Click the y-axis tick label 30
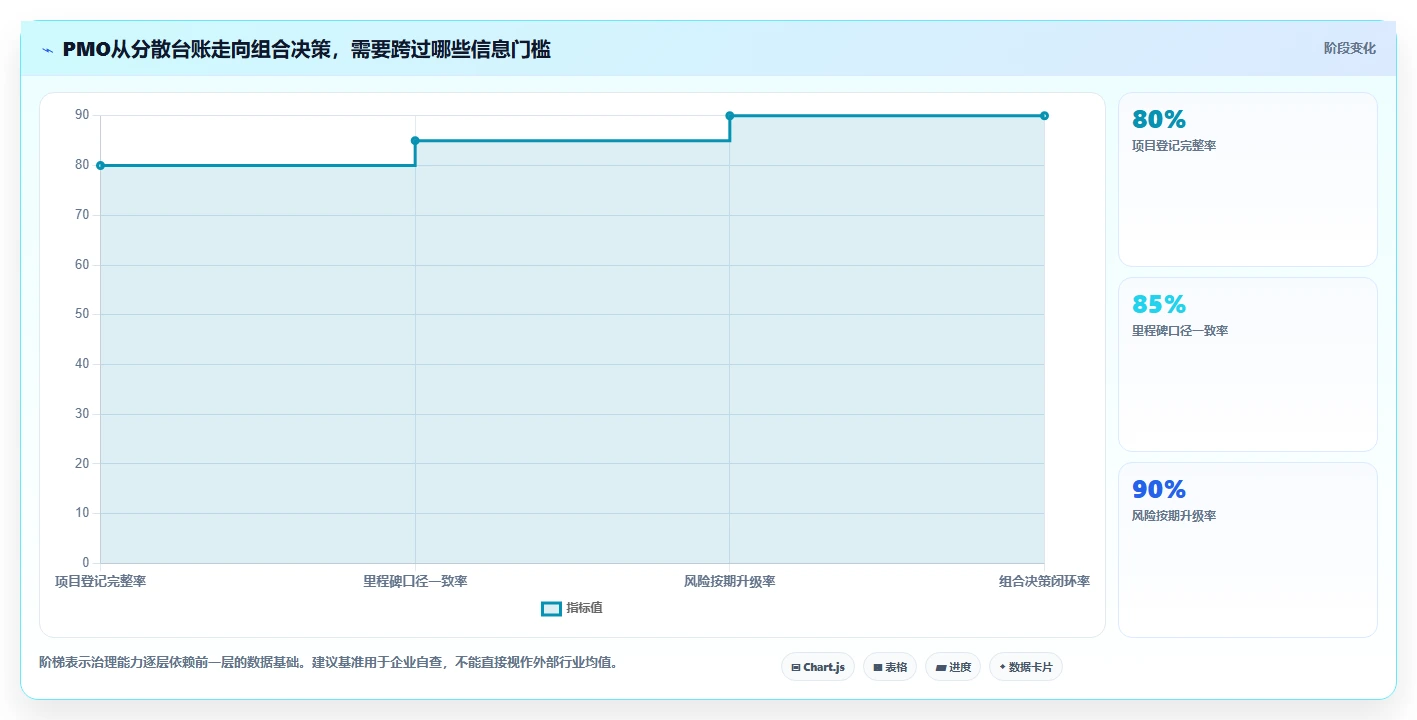Screen dimensions: 1417x720 pos(82,414)
